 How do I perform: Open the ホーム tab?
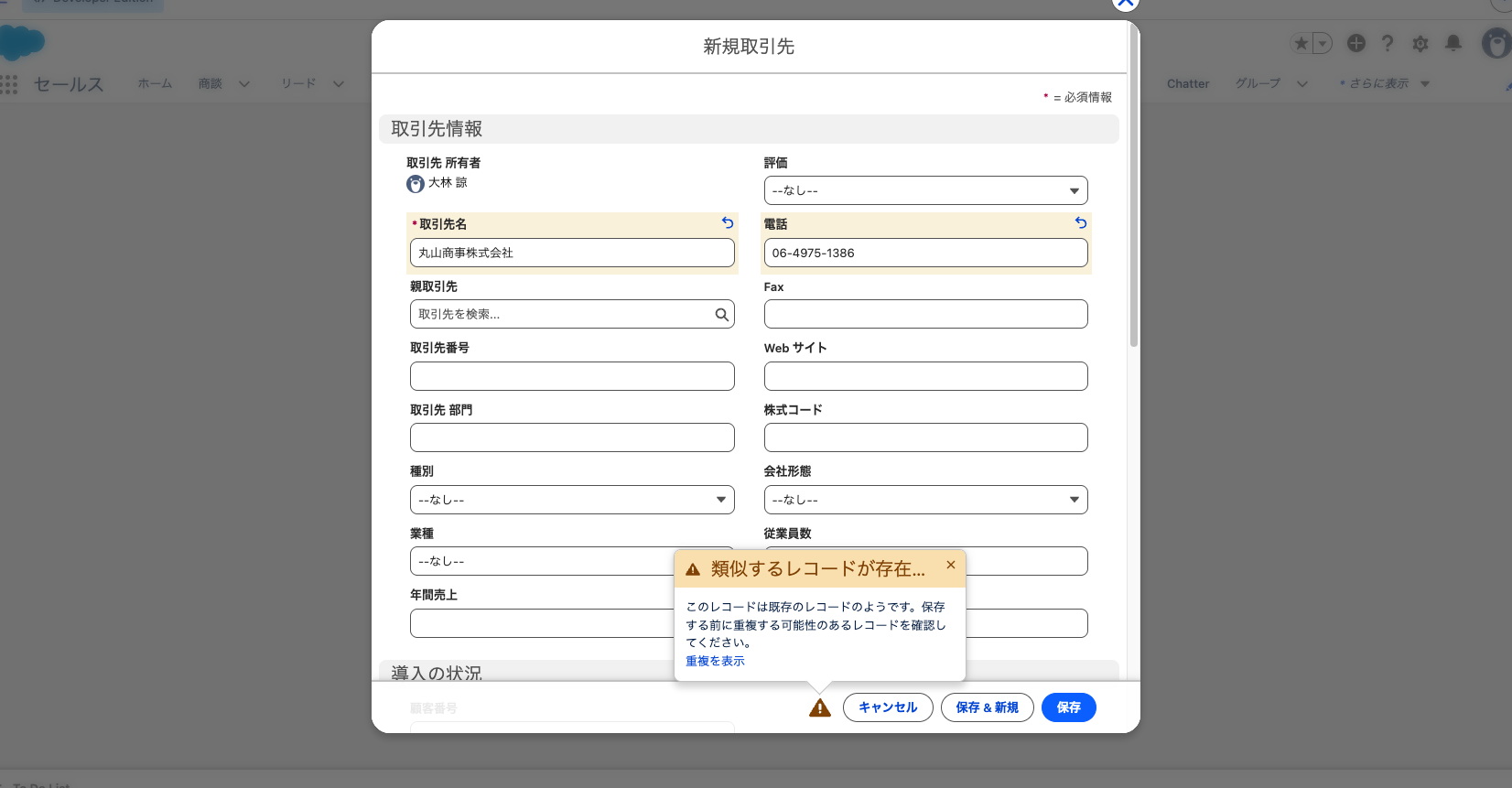tap(155, 83)
